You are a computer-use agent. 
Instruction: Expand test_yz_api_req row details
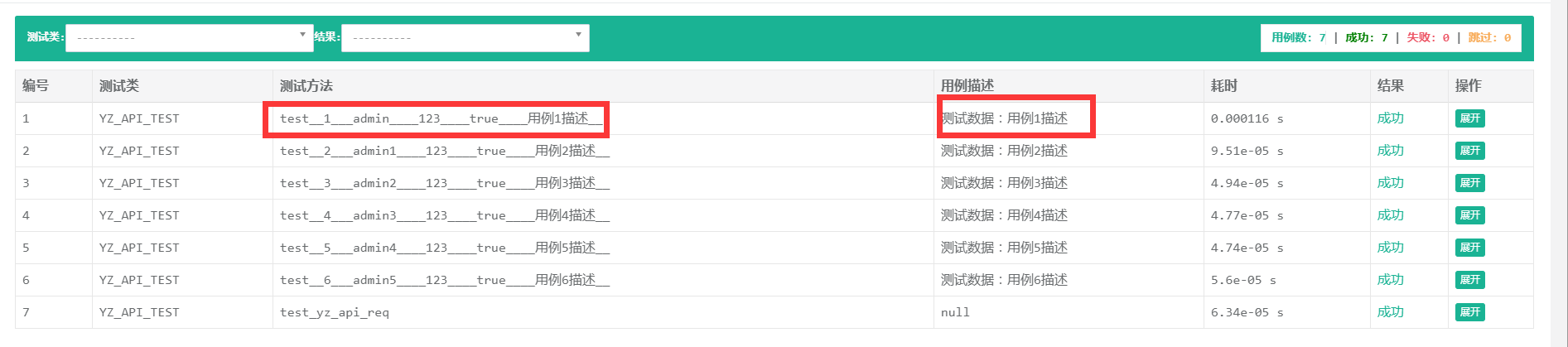[1469, 312]
